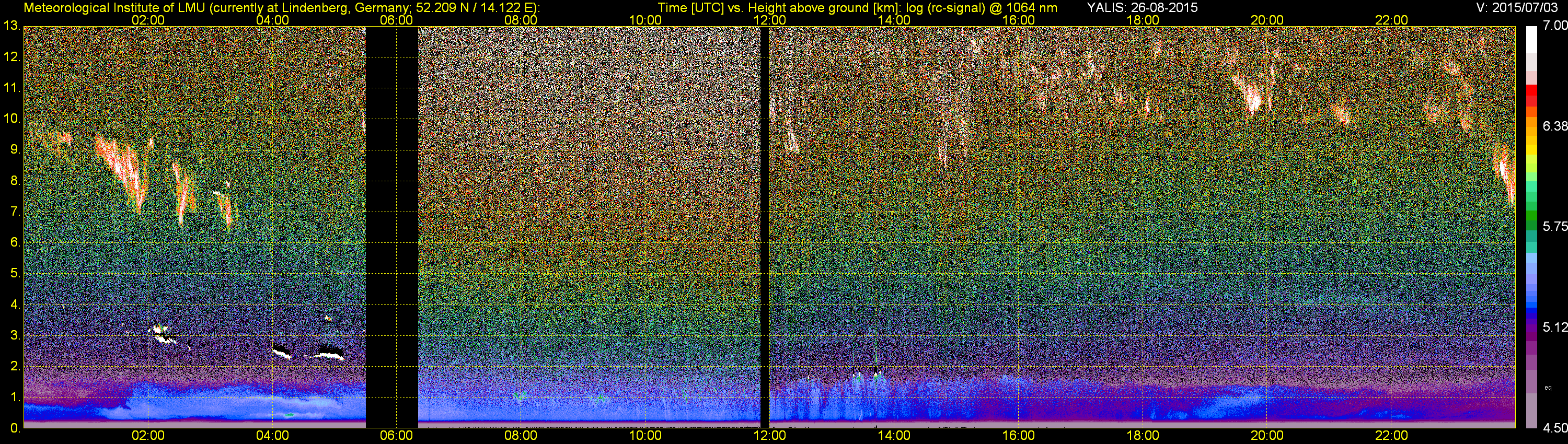Click the 7.00 value on the color scale
Screen dimensions: 1568x444
(1555, 26)
